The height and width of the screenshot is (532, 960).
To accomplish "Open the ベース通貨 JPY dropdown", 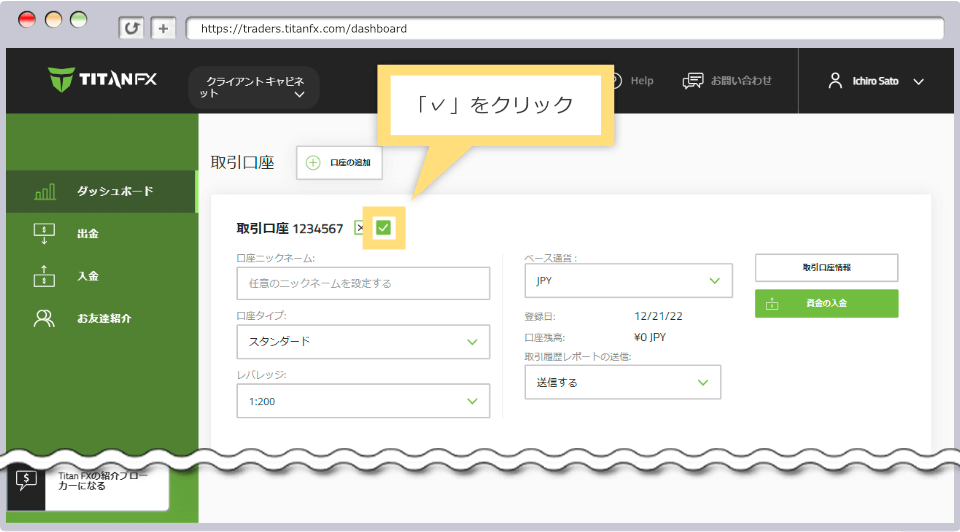I will click(x=628, y=280).
